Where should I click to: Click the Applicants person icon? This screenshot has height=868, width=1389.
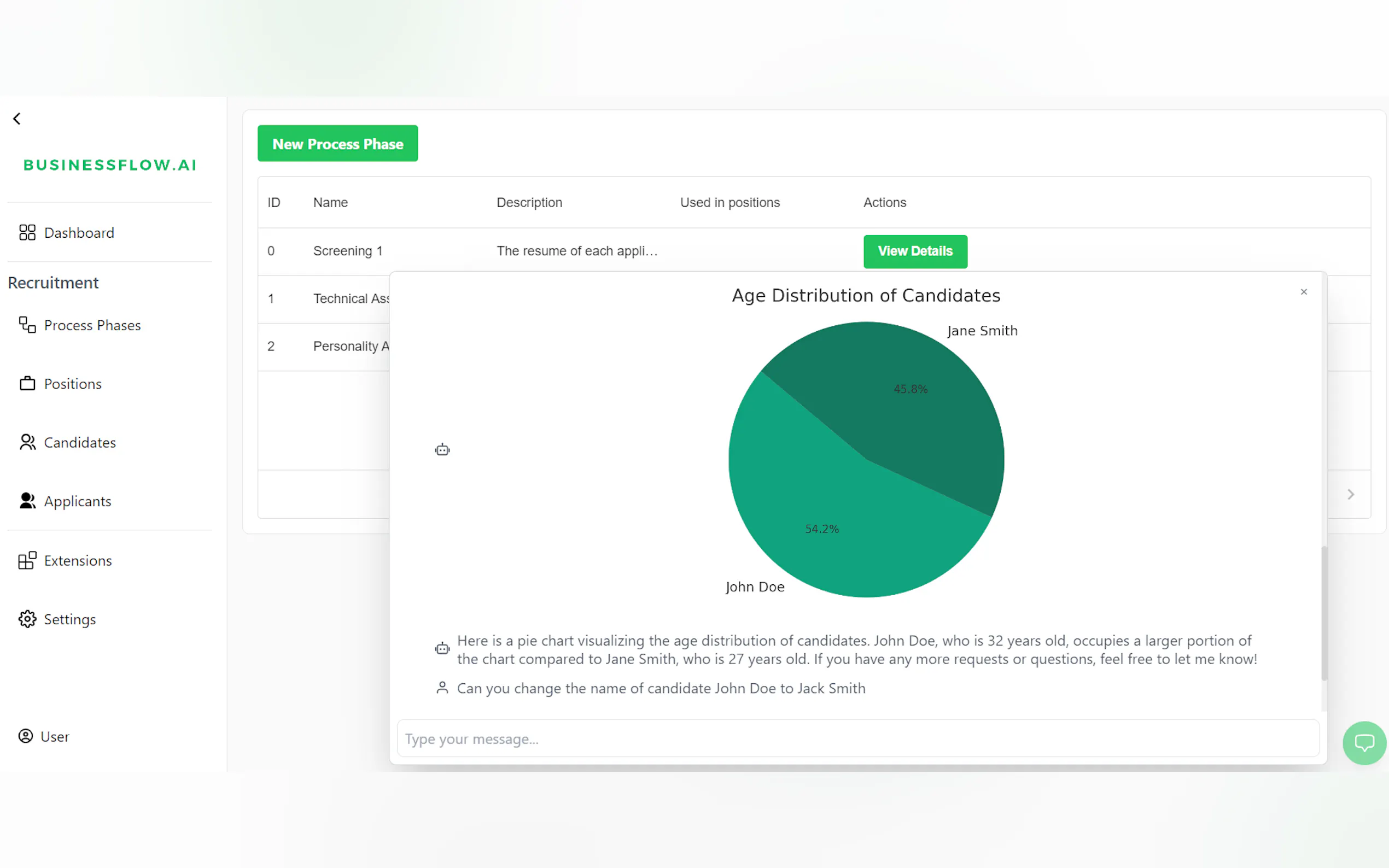point(27,501)
